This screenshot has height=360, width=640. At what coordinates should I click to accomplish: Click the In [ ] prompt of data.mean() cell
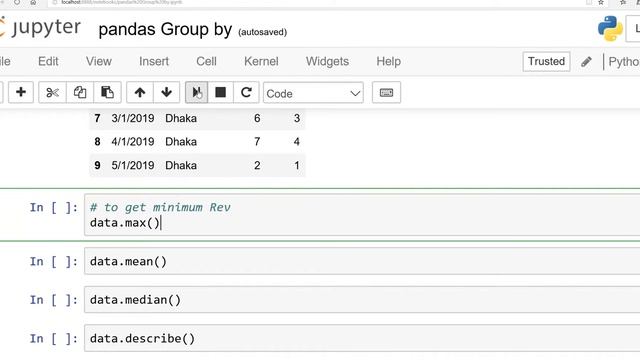tap(53, 261)
